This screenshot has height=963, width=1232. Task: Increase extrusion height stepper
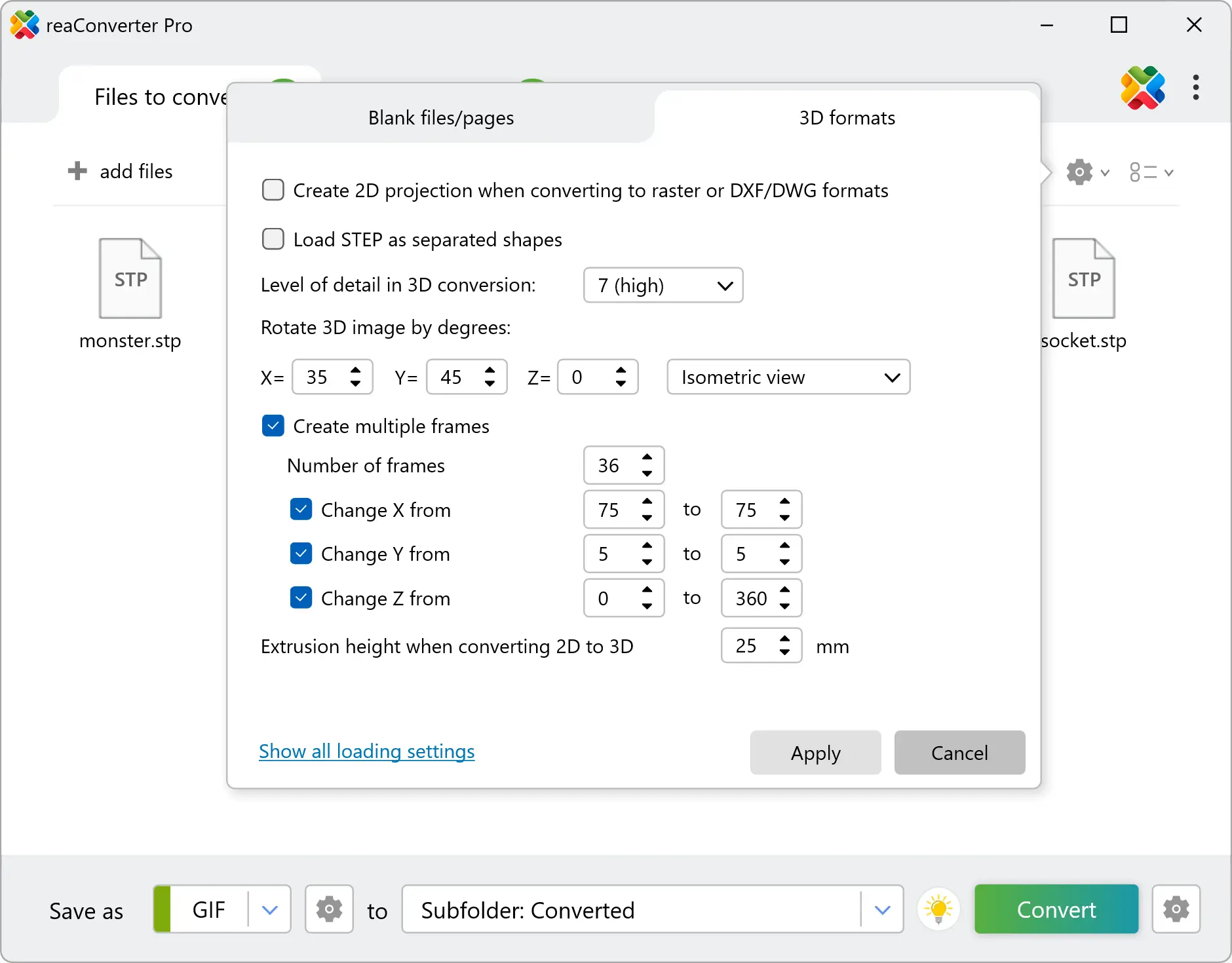784,638
